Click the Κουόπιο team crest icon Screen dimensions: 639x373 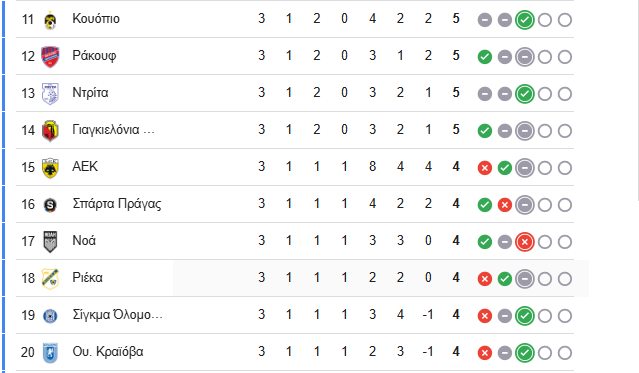(50, 20)
